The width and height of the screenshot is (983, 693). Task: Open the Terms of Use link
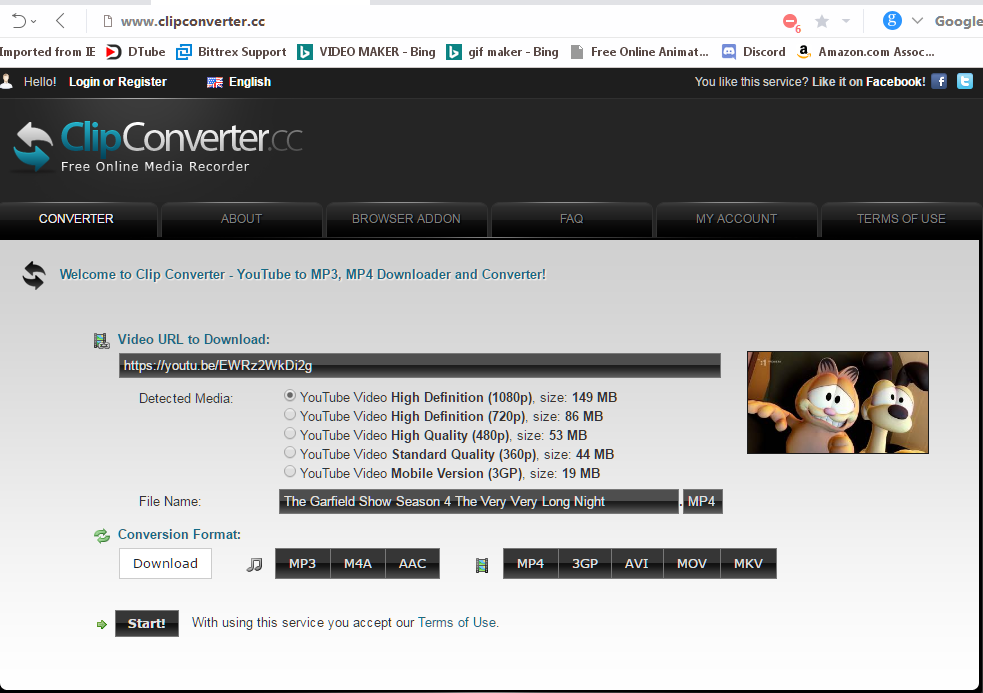[x=457, y=622]
